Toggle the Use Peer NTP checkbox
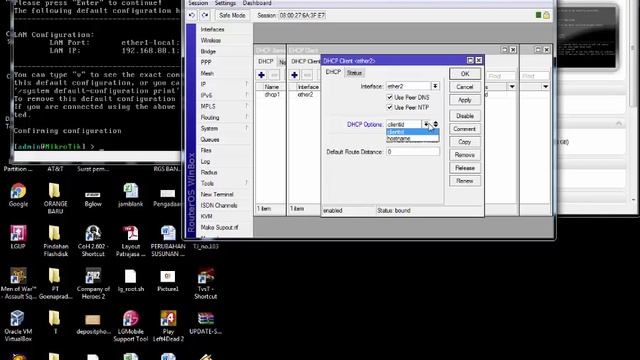640x360 pixels. 389,107
